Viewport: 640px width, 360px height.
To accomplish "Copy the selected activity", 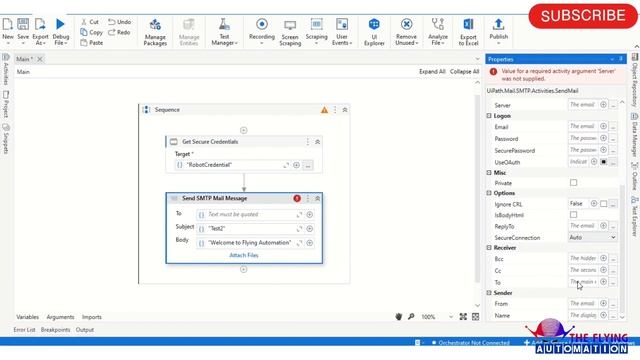I will click(91, 32).
